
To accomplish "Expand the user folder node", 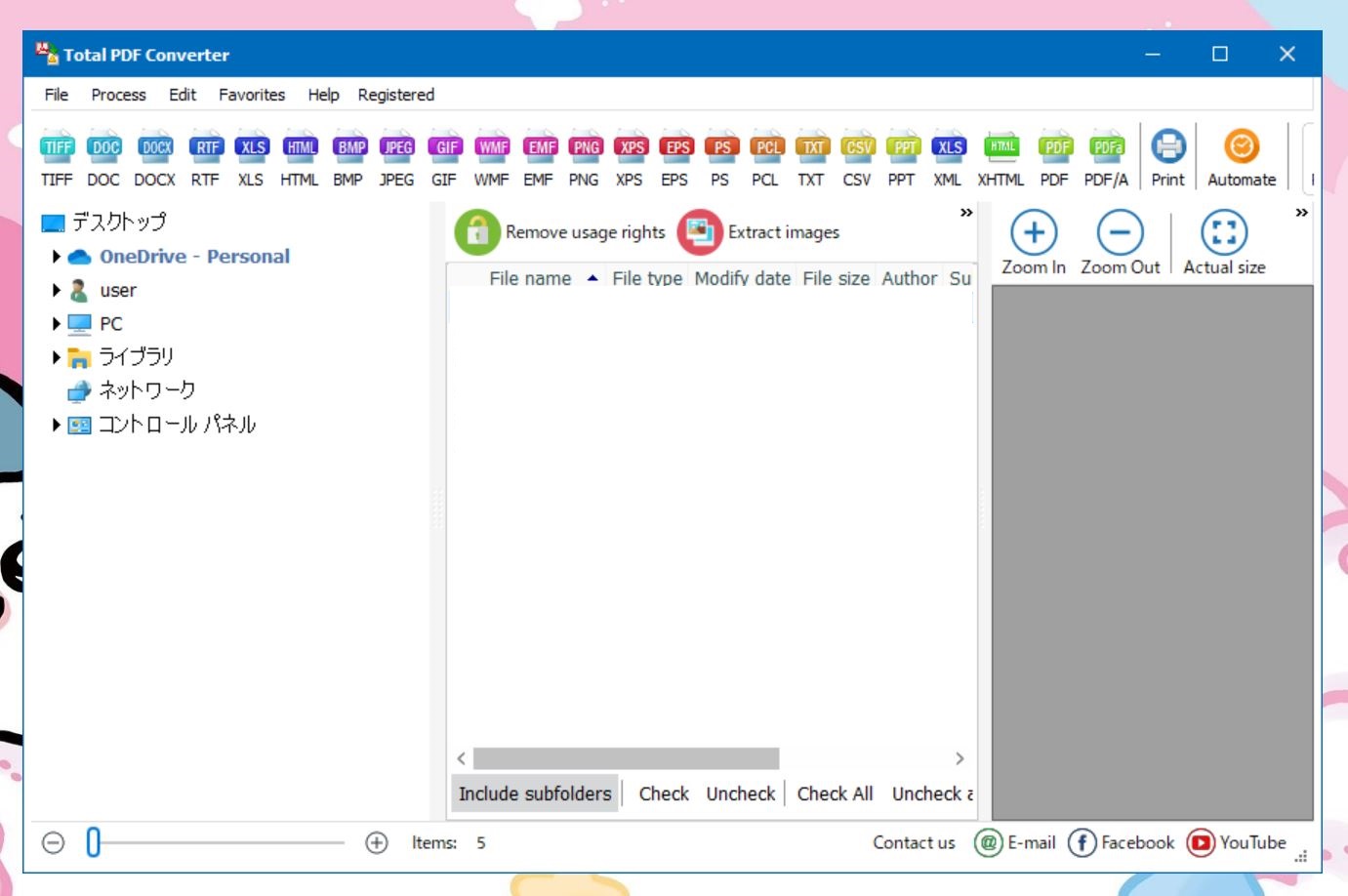I will (56, 290).
